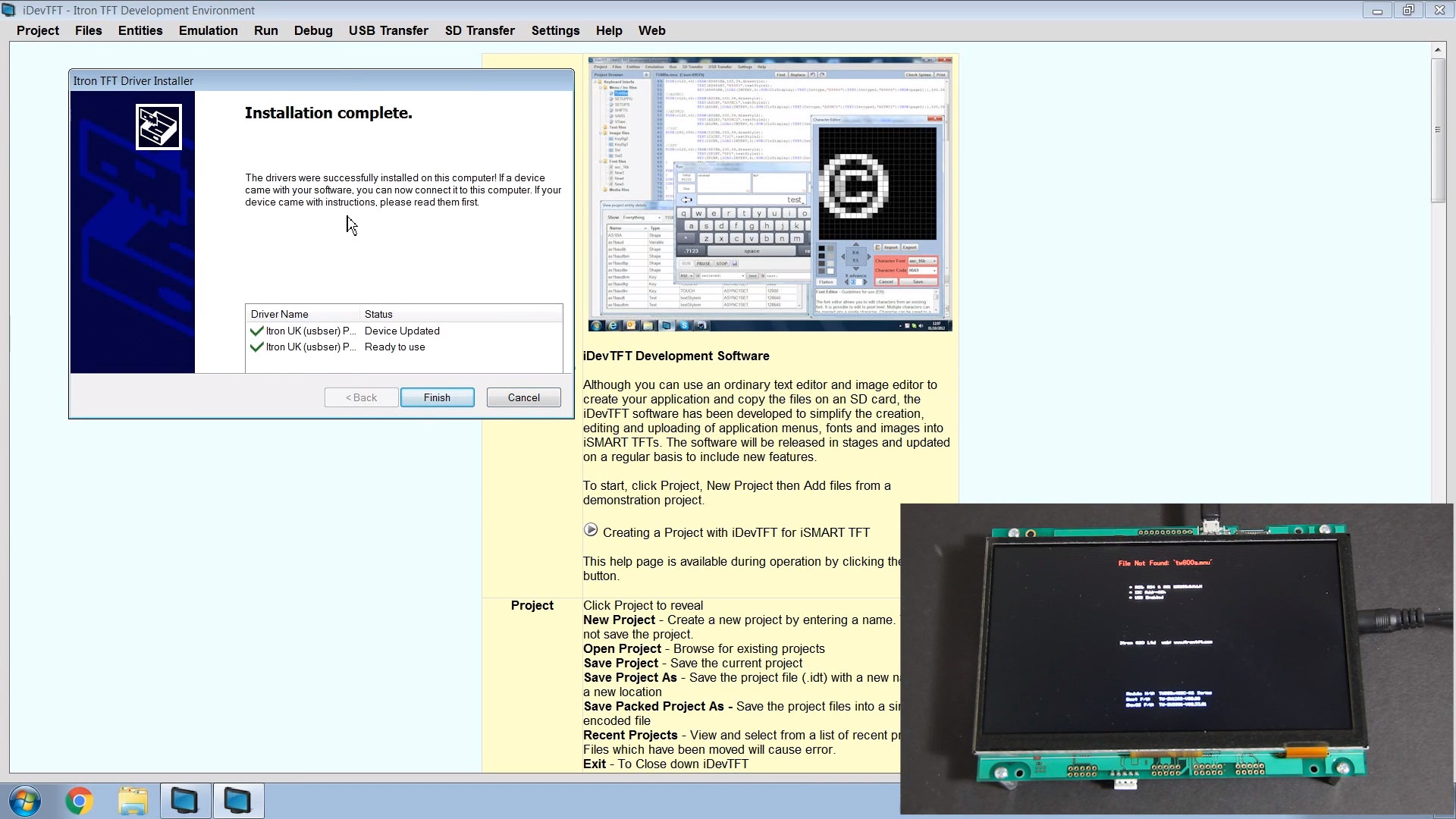Open the Emulation menu
The height and width of the screenshot is (819, 1456).
point(208,30)
